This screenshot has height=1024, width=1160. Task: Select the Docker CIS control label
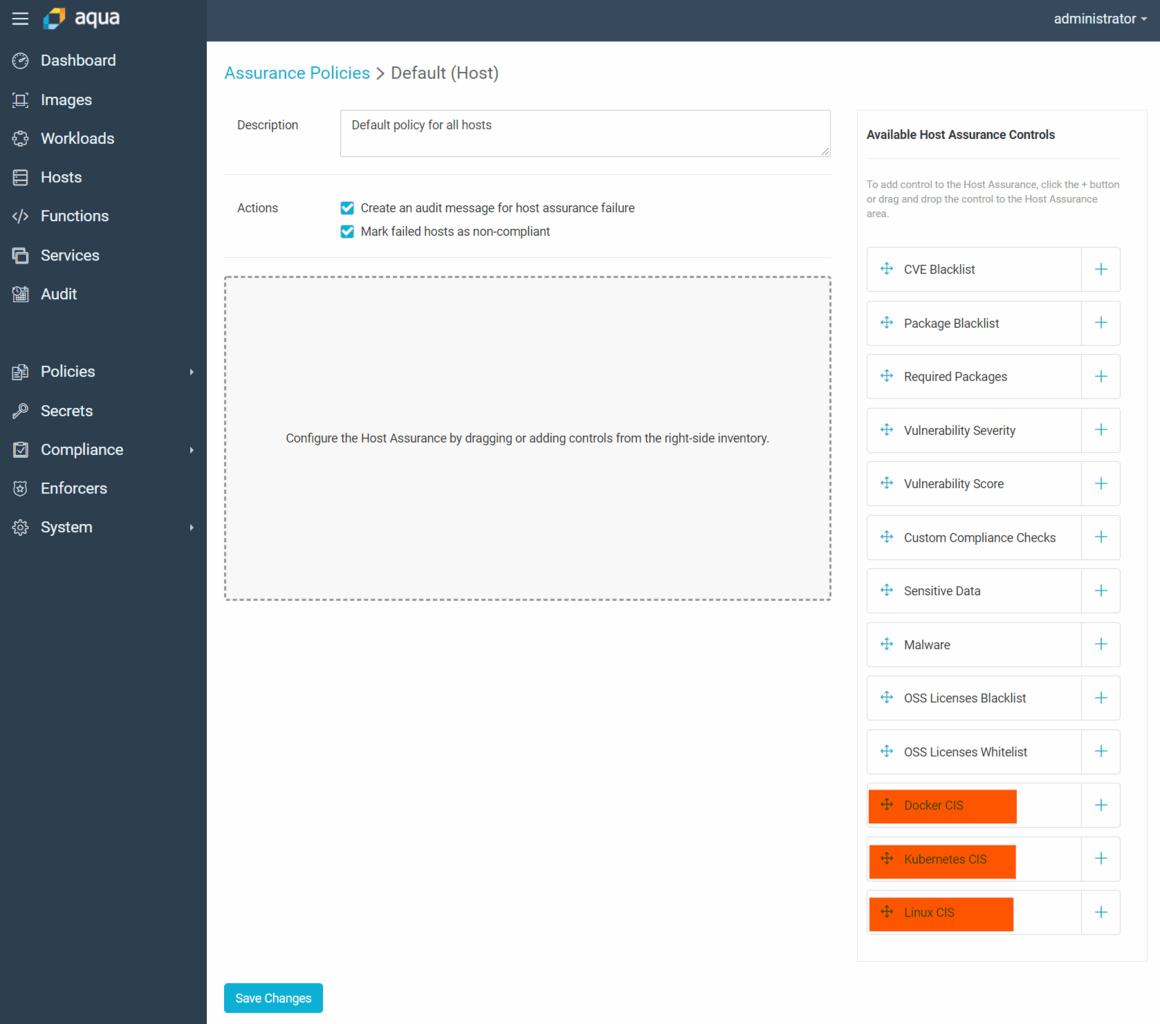[x=933, y=805]
